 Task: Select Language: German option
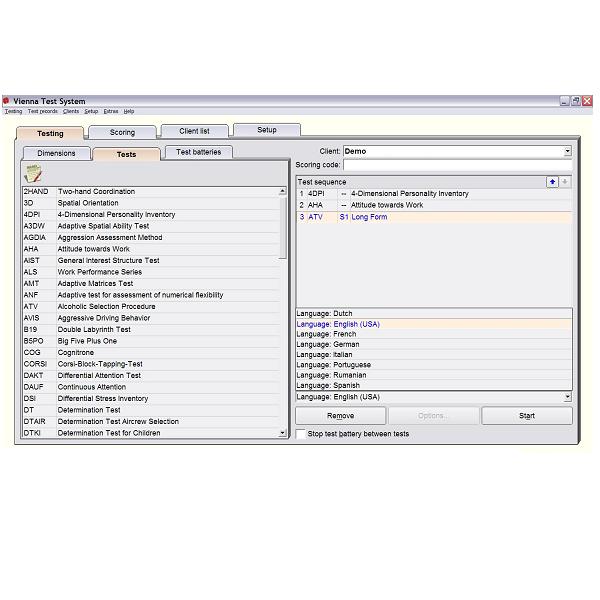click(434, 345)
